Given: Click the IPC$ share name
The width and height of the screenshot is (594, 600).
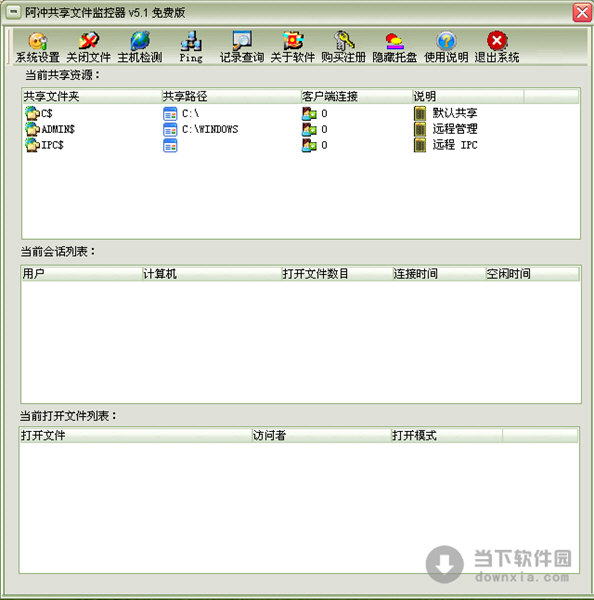Looking at the screenshot, I should click(x=52, y=145).
